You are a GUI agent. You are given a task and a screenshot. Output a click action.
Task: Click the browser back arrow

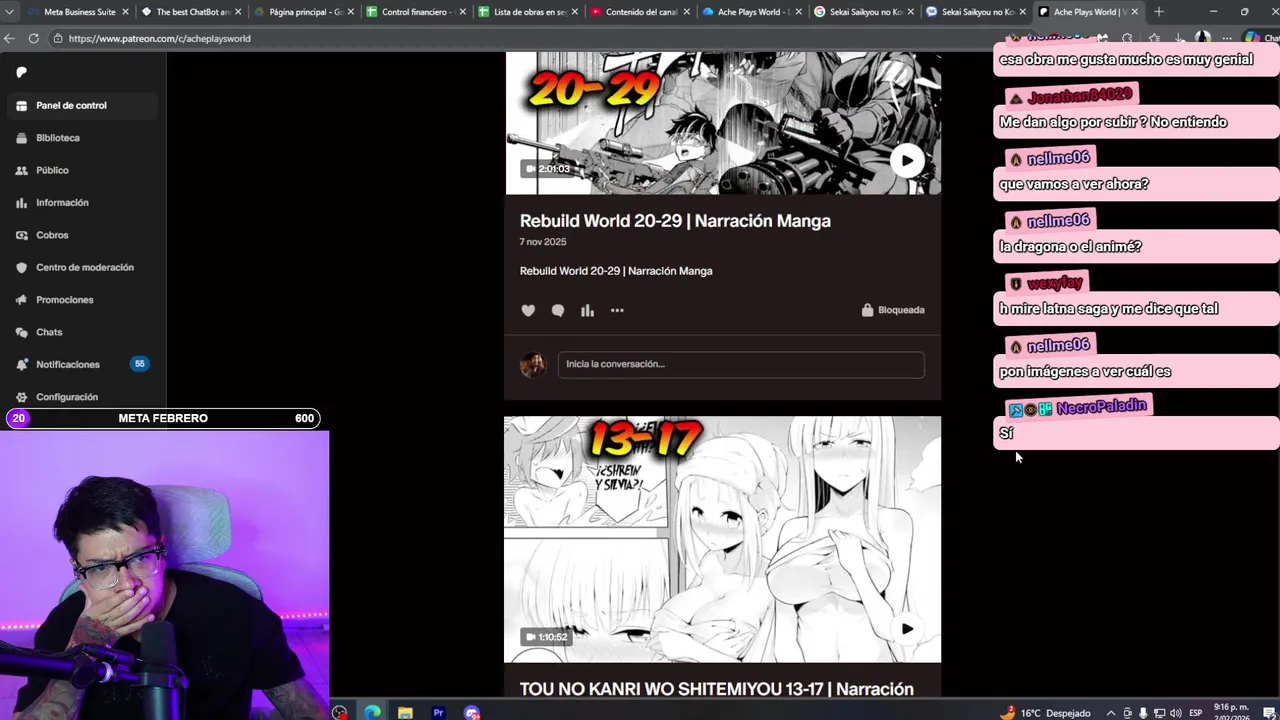[9, 38]
